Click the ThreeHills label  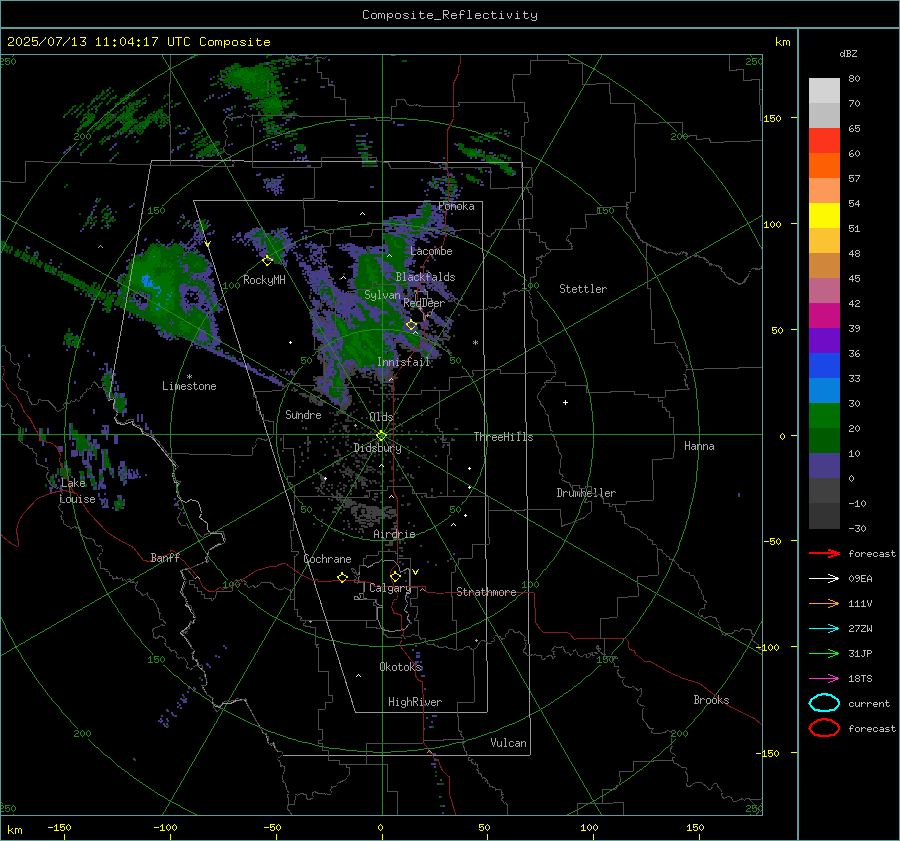click(x=503, y=437)
